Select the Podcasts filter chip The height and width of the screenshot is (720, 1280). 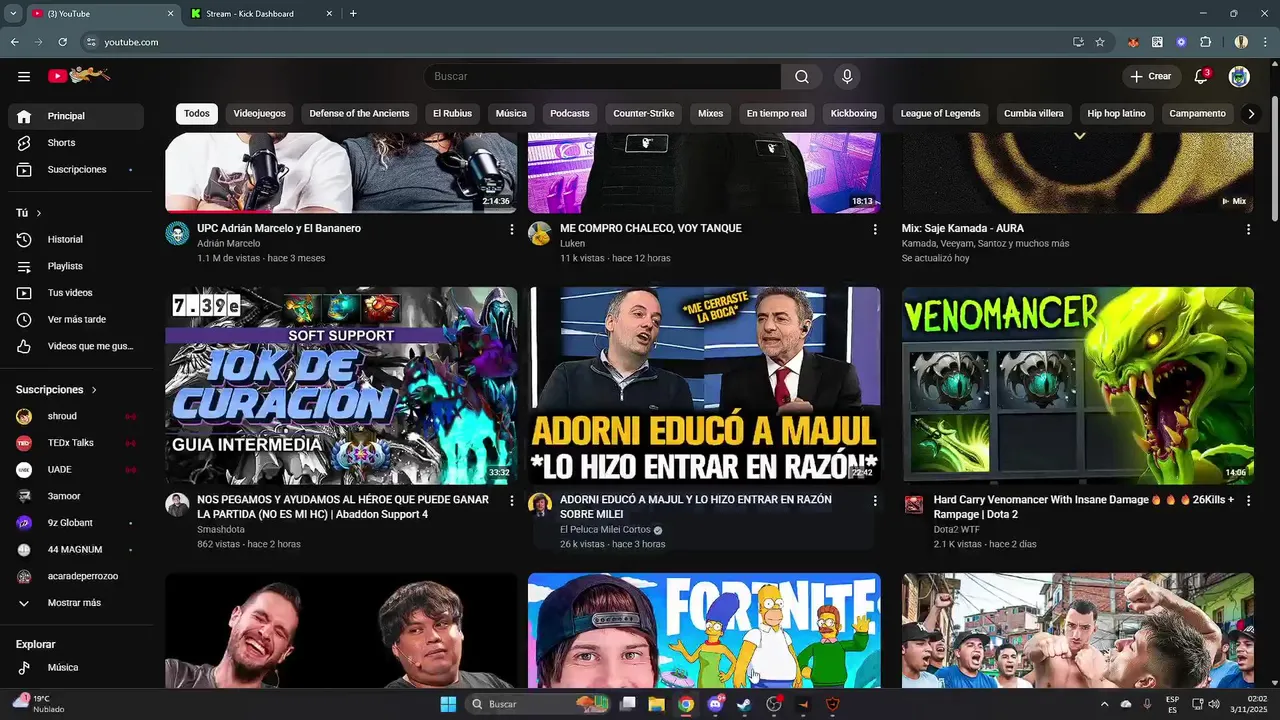pos(570,114)
